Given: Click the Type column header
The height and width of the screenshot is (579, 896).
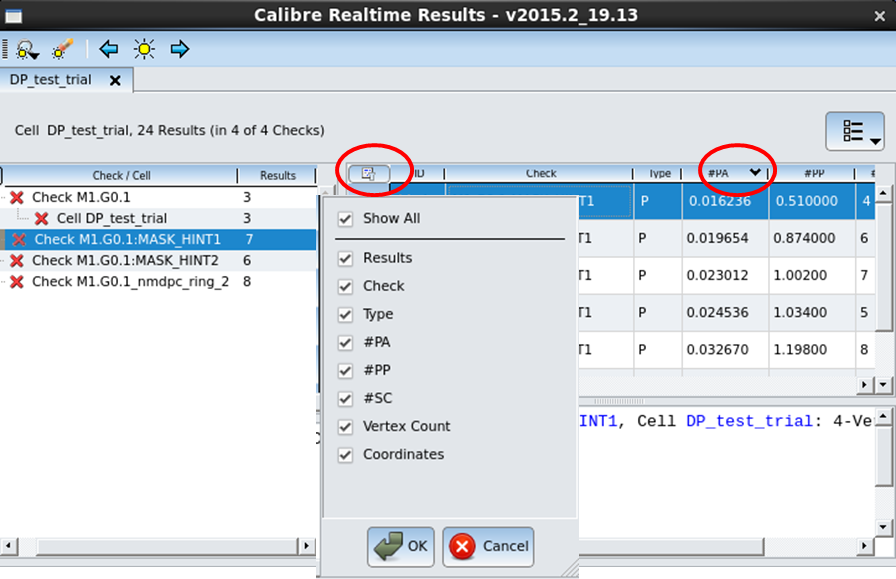Looking at the screenshot, I should [x=659, y=173].
